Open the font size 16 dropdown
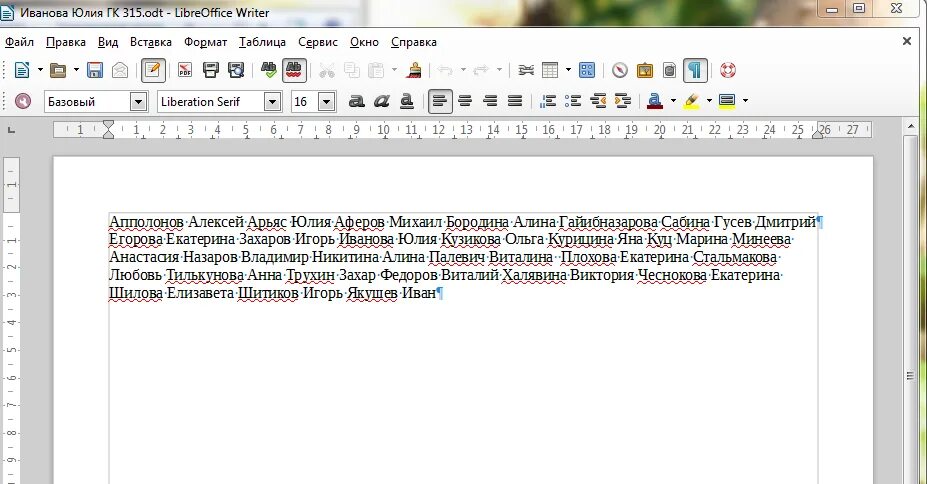 coord(327,102)
